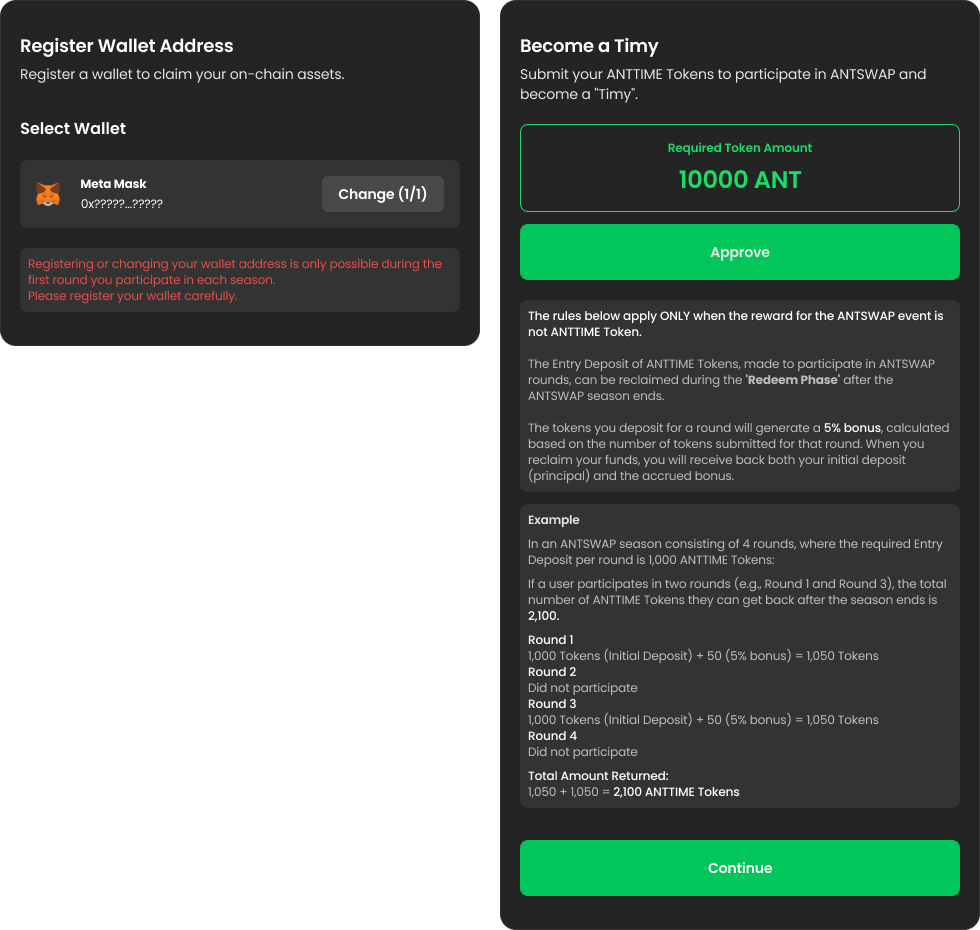Click the bold '5% bonus' text

point(852,428)
